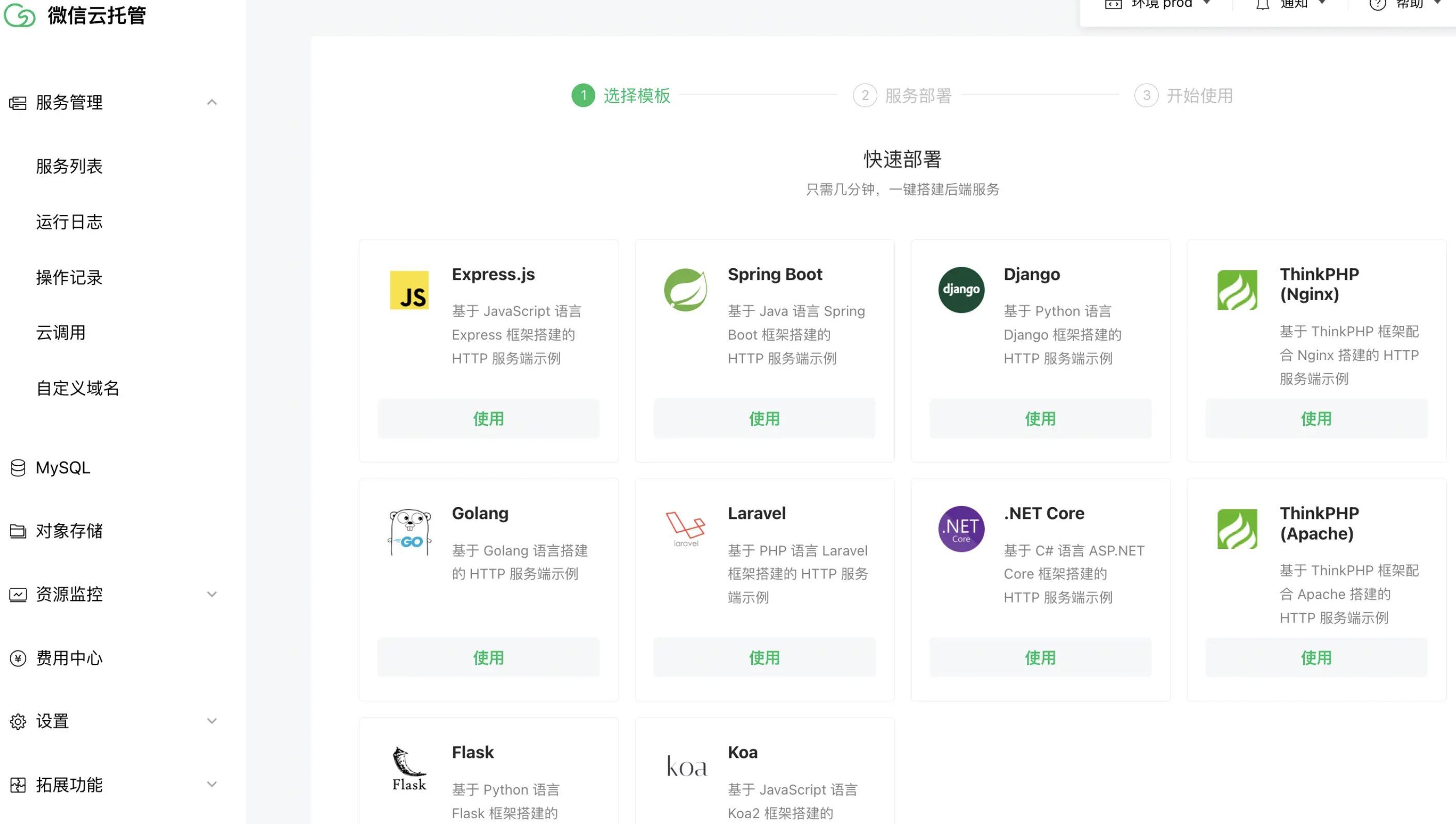Click the Spring Boot card title
1456x824 pixels.
(x=774, y=275)
